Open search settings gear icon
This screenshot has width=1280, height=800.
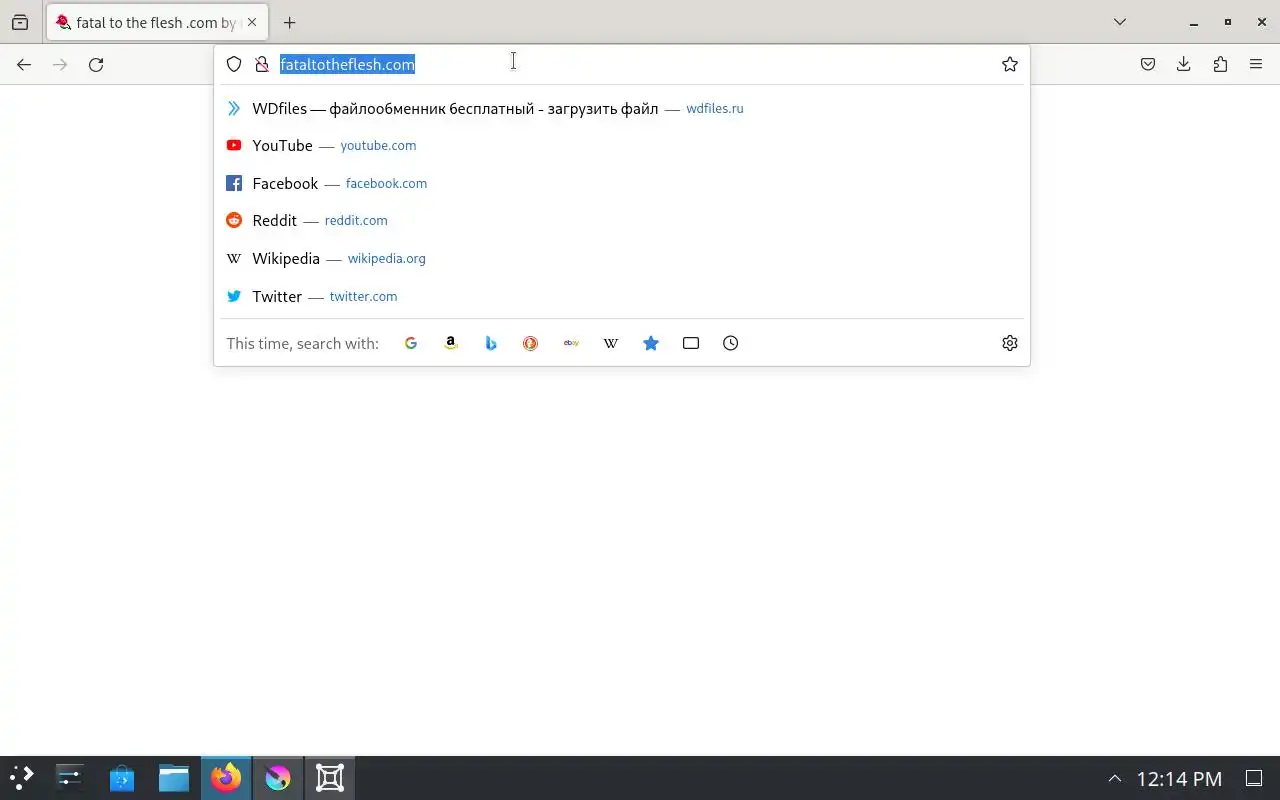[1010, 343]
